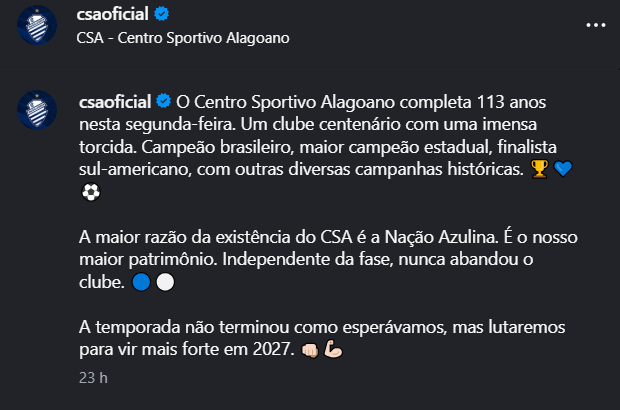Click the paragraph about Nação Azulina
This screenshot has height=410, width=620.
[328, 260]
